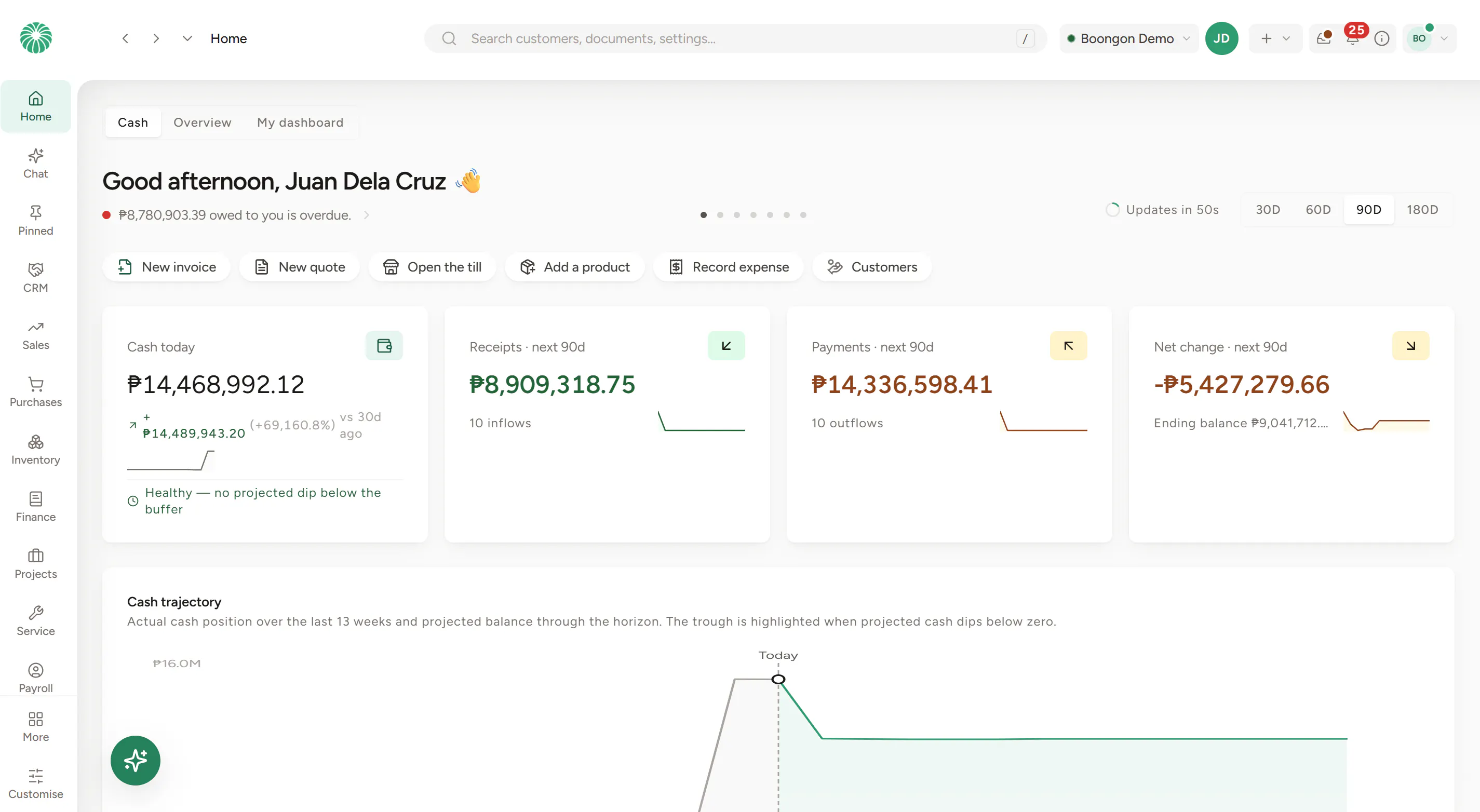Viewport: 1480px width, 812px height.
Task: Open the Service module
Action: tap(36, 621)
